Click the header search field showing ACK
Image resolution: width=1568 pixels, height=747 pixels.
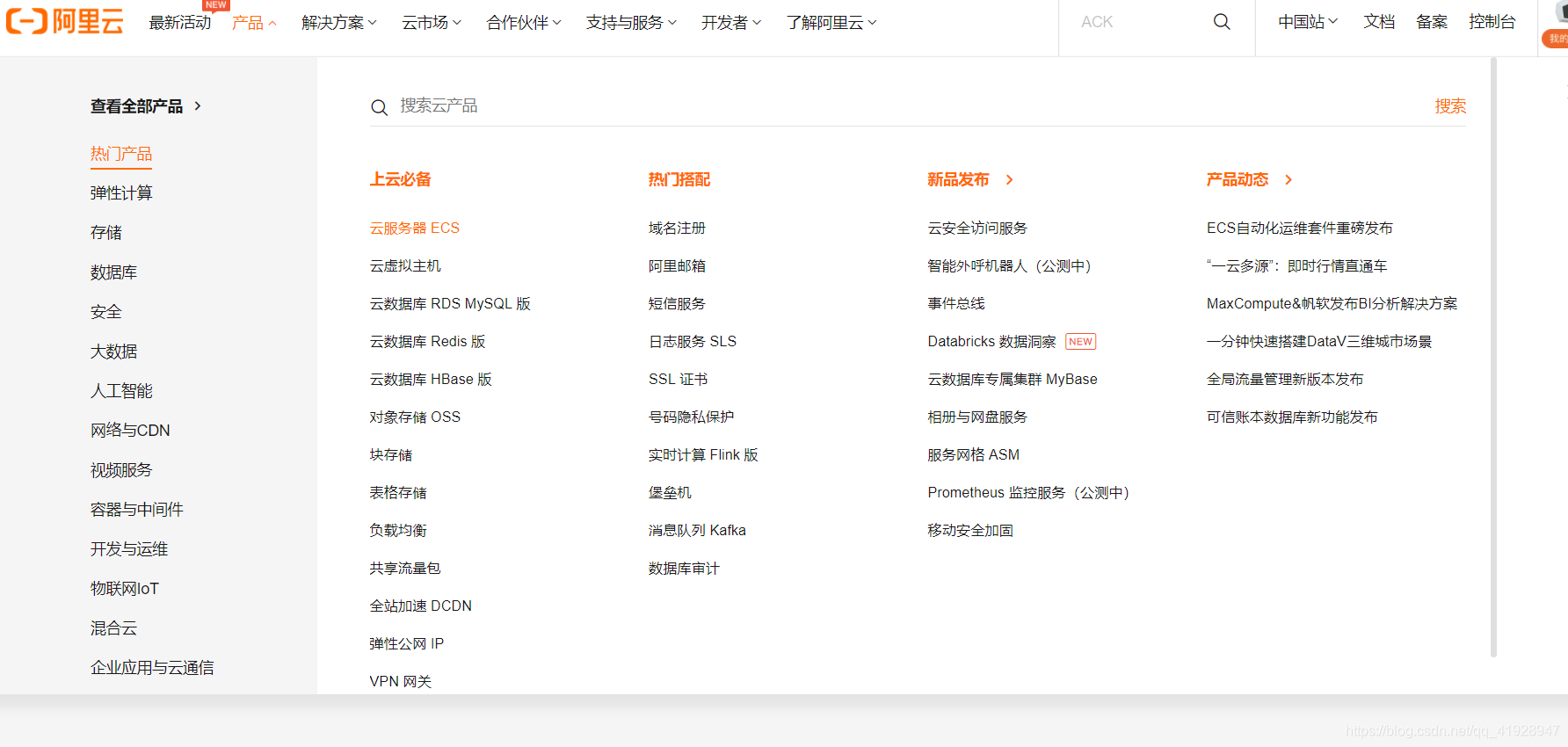(1134, 22)
